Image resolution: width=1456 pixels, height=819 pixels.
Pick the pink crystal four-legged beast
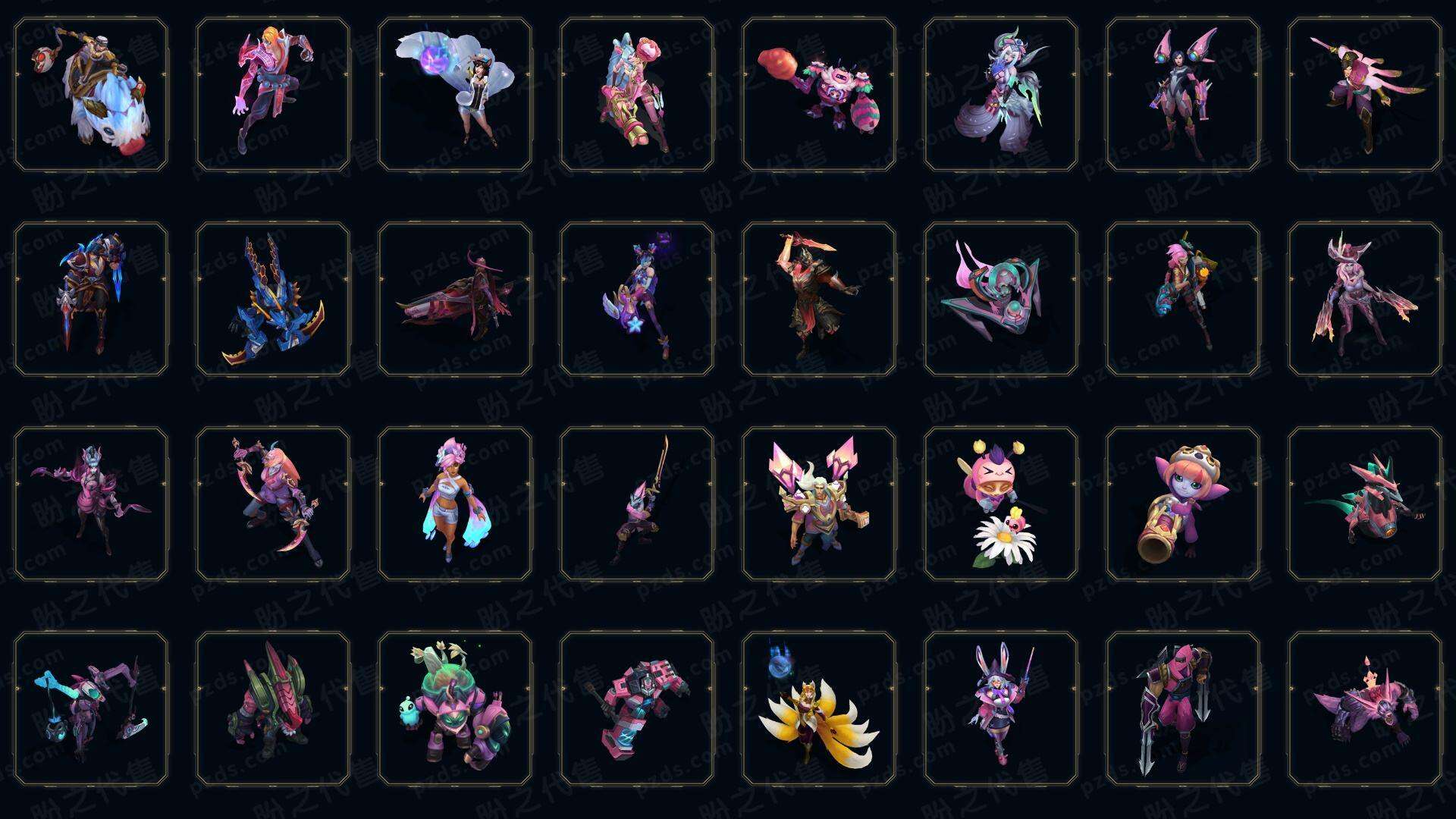click(1365, 708)
